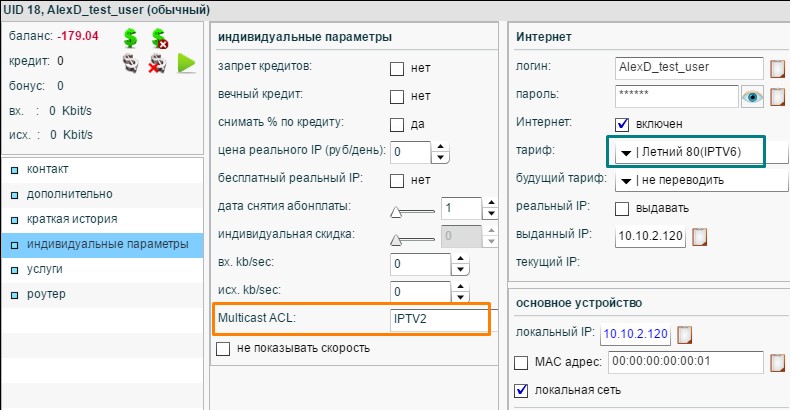Click the gray dollar signs icon

pos(131,64)
